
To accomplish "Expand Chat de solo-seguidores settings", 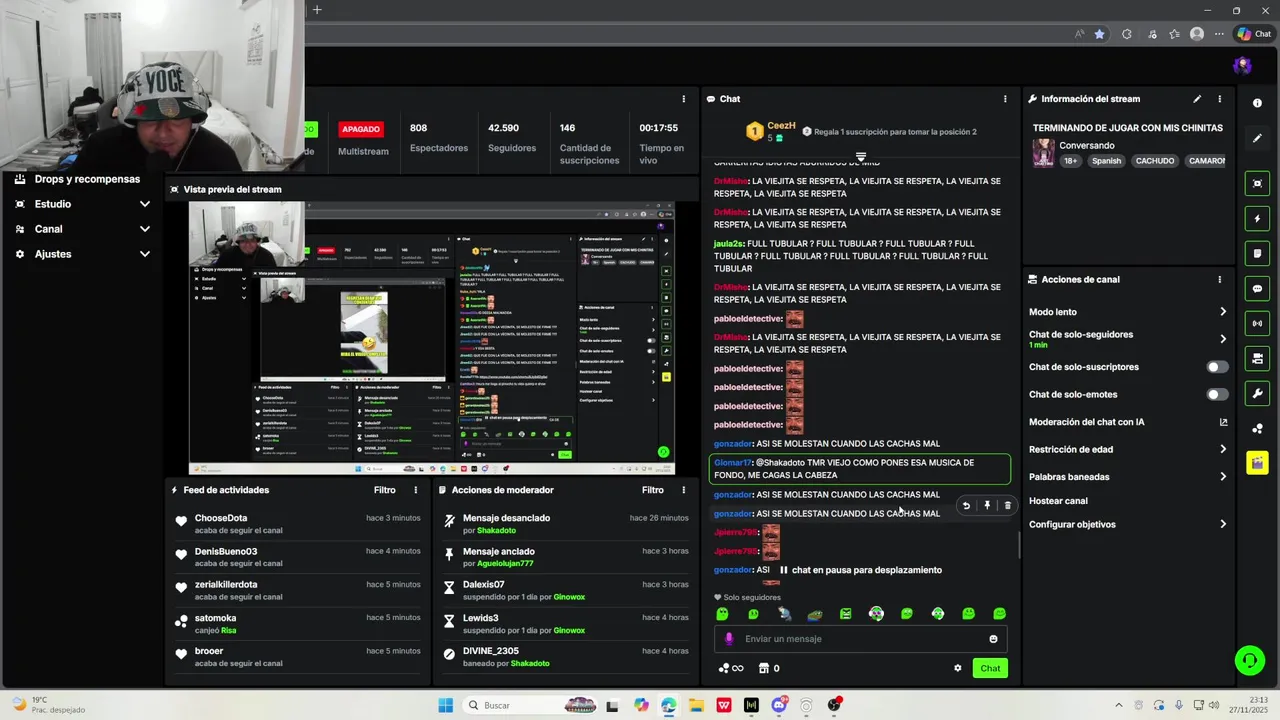I will pos(1222,339).
